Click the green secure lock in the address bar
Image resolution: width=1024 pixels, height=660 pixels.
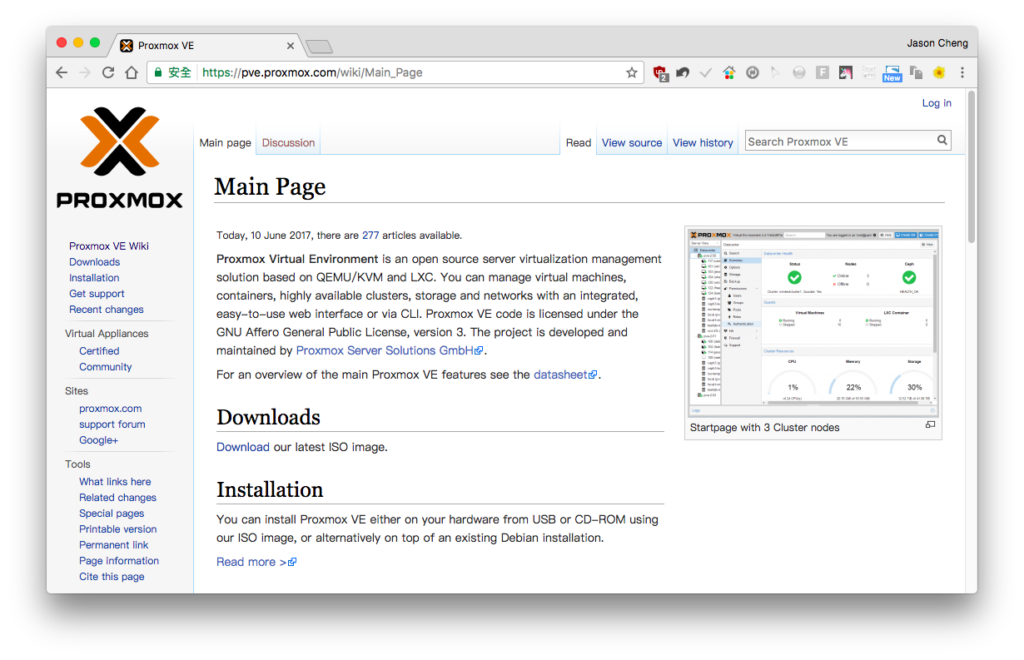point(157,72)
